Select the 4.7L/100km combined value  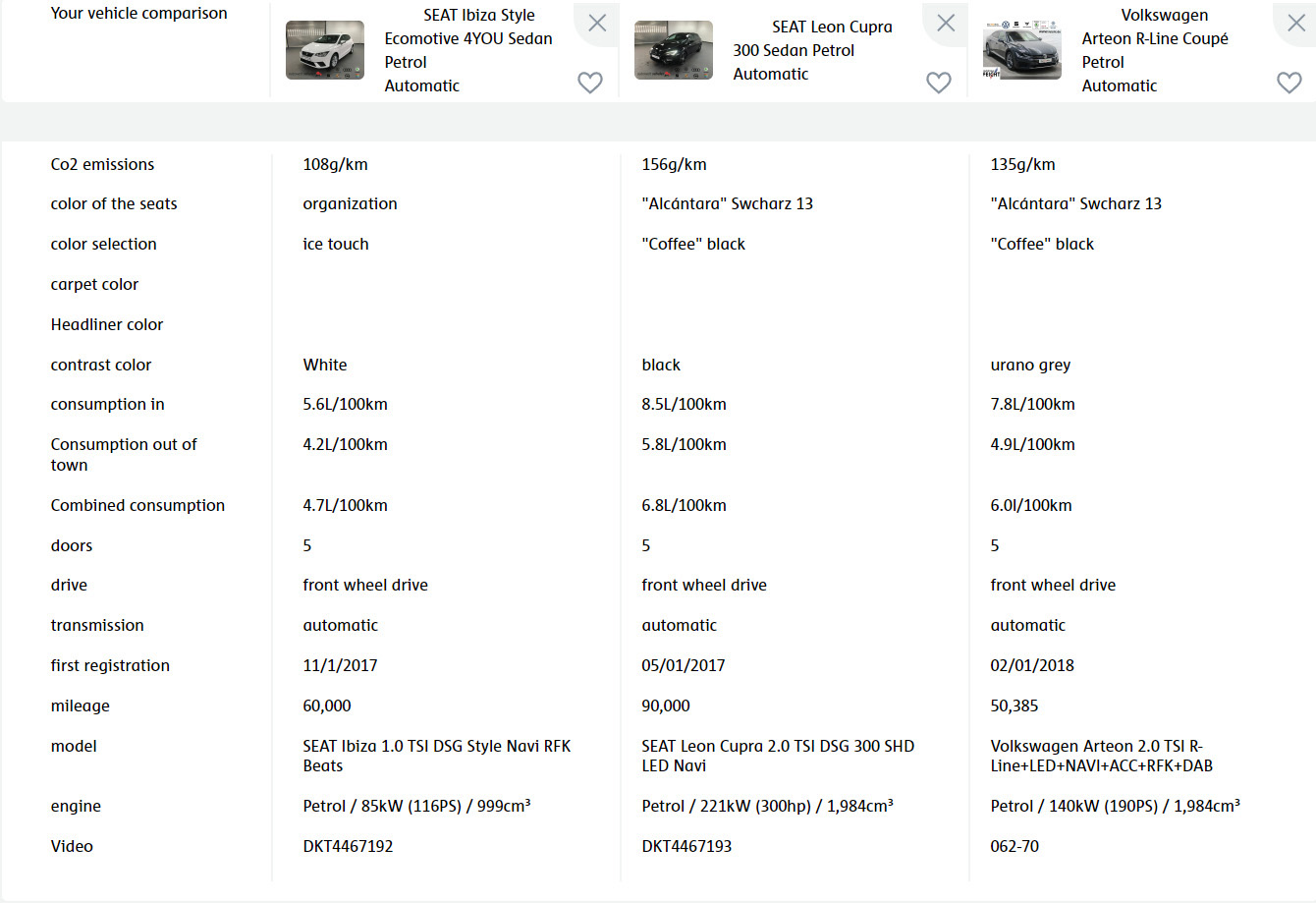click(x=345, y=506)
